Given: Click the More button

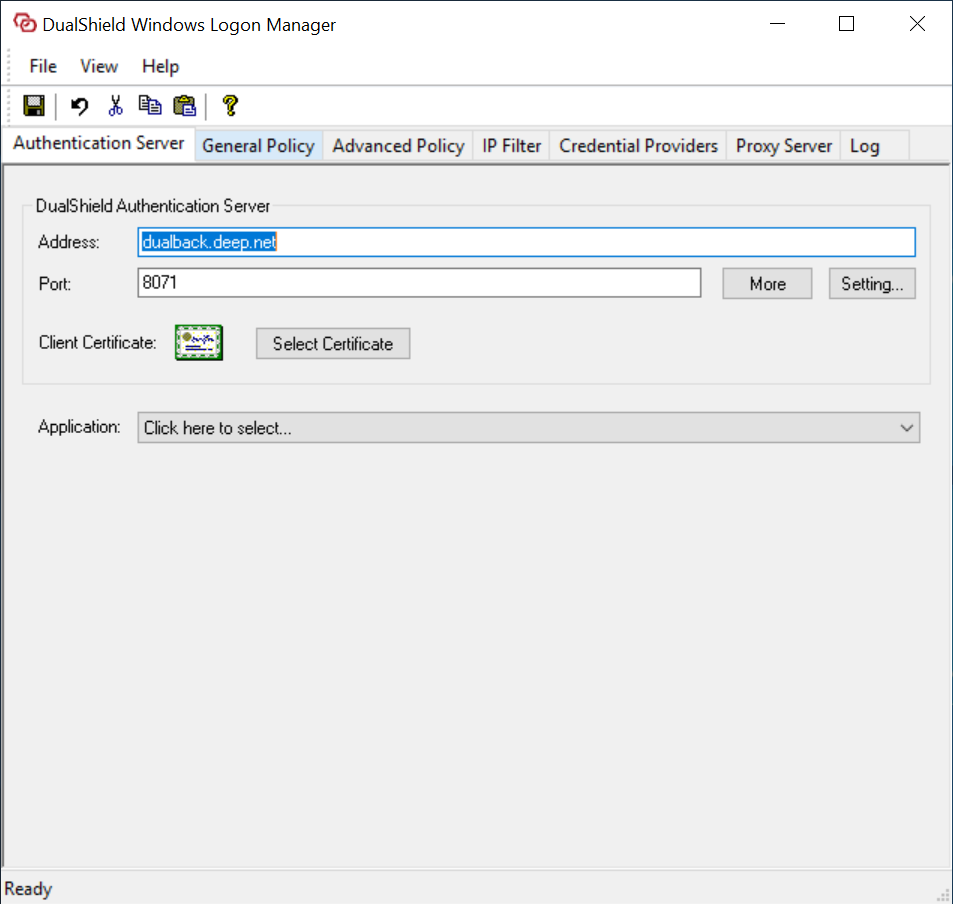Looking at the screenshot, I should click(767, 284).
